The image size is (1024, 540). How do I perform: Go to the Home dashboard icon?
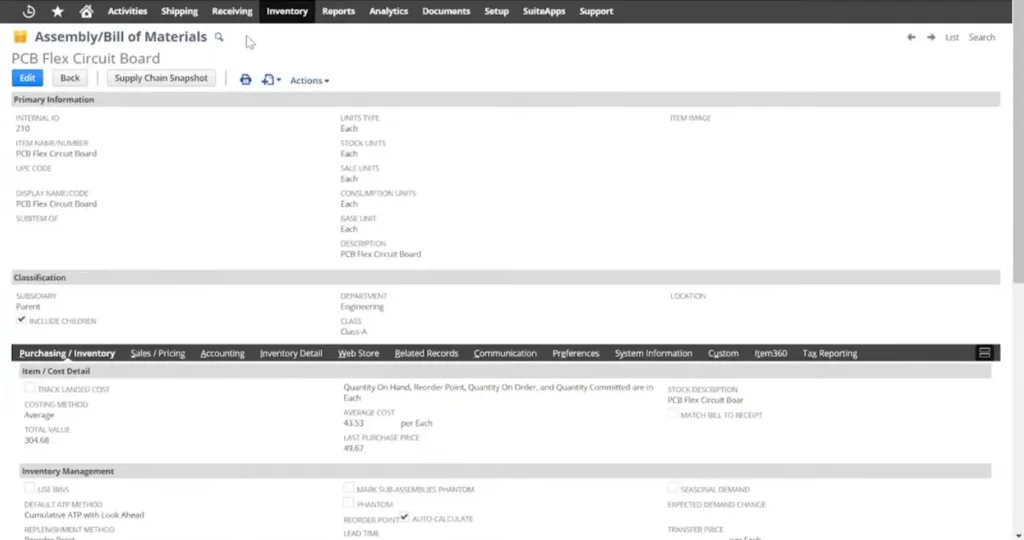point(86,11)
